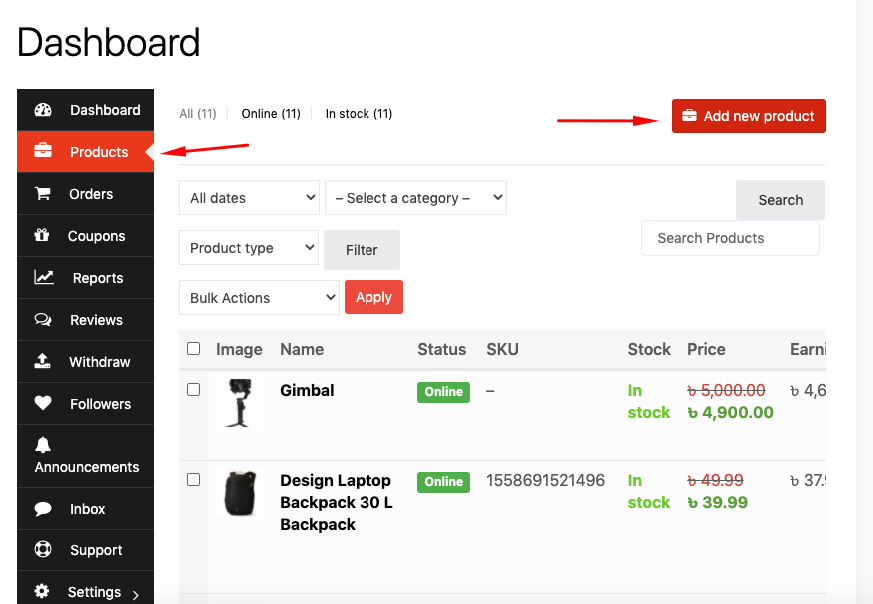Click the Stock column header

pos(649,349)
